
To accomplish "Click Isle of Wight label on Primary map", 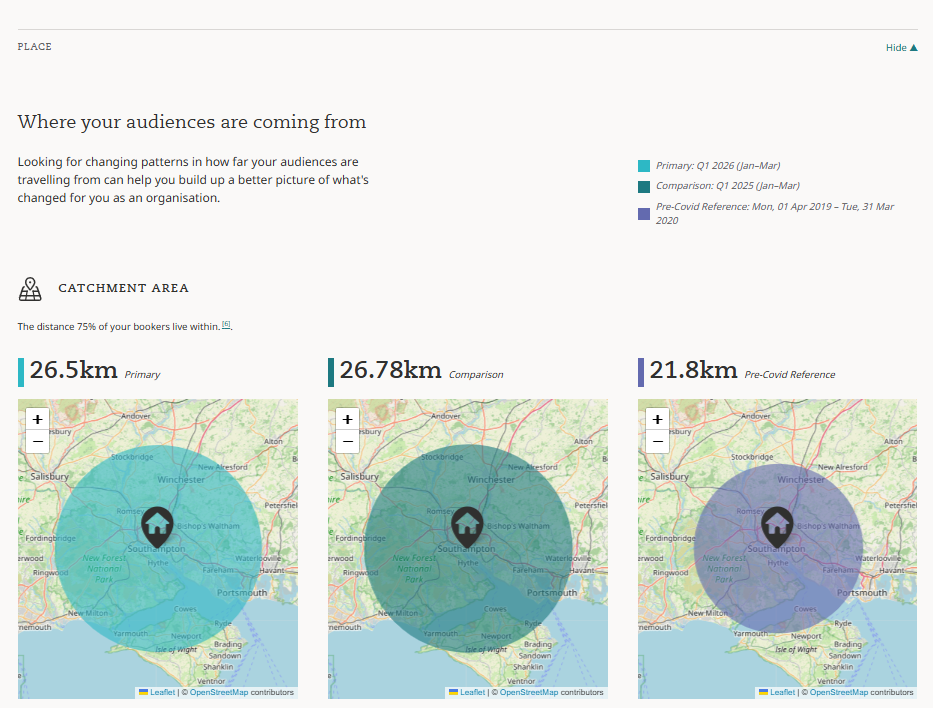I will pyautogui.click(x=176, y=650).
